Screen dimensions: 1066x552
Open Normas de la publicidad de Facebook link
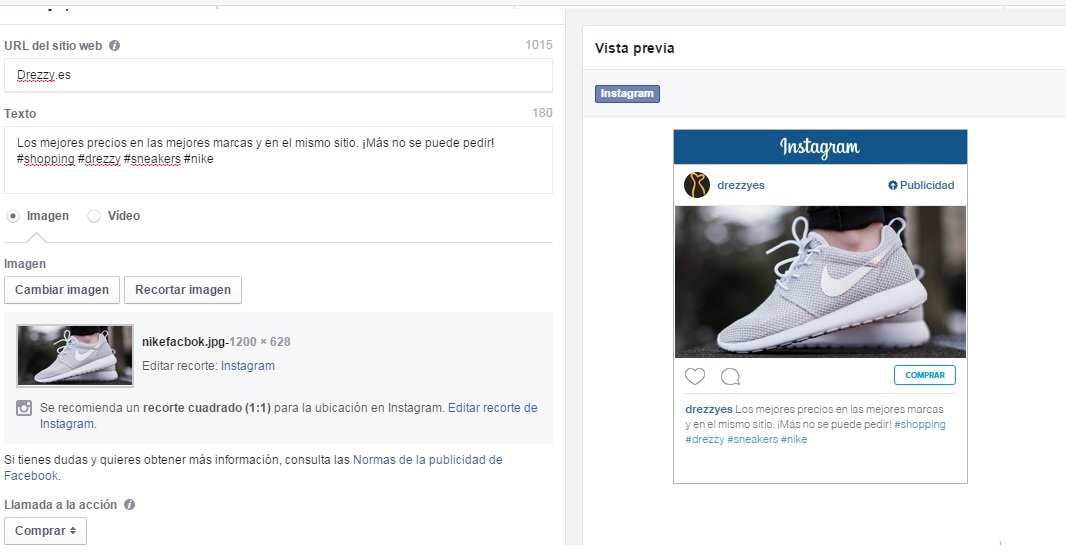coord(427,460)
